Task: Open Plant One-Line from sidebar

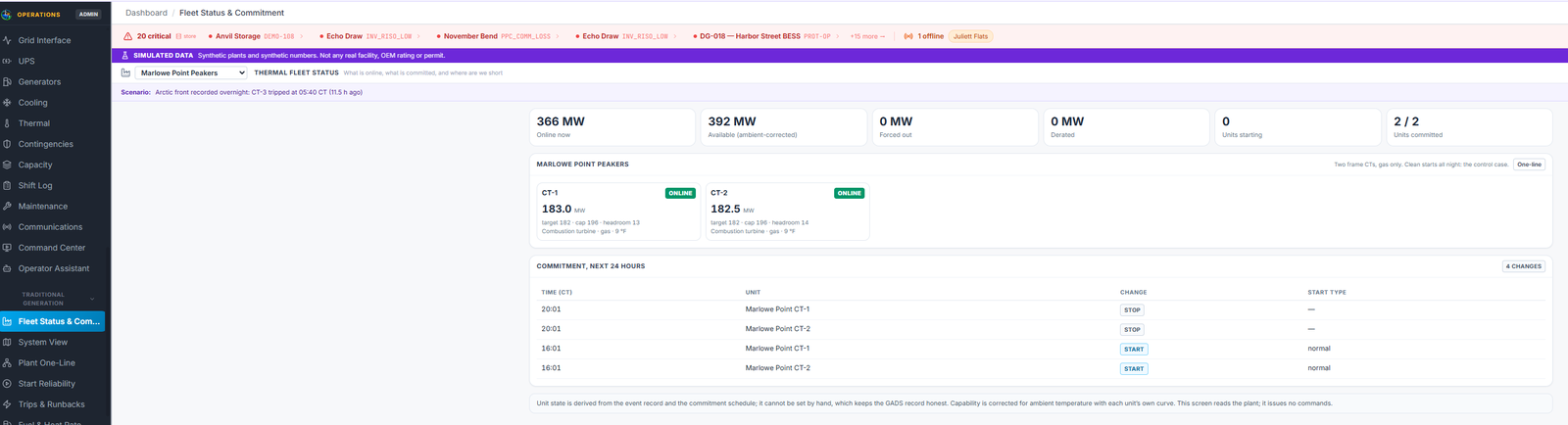Action: pyautogui.click(x=52, y=362)
